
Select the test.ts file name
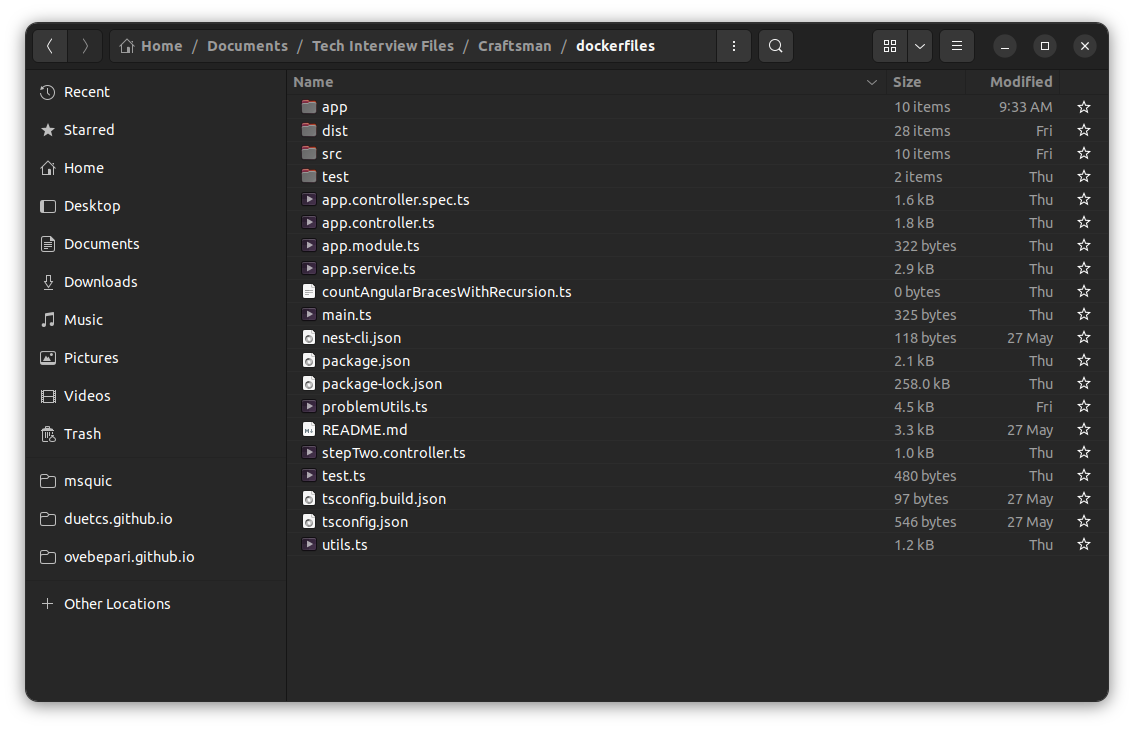tap(344, 476)
